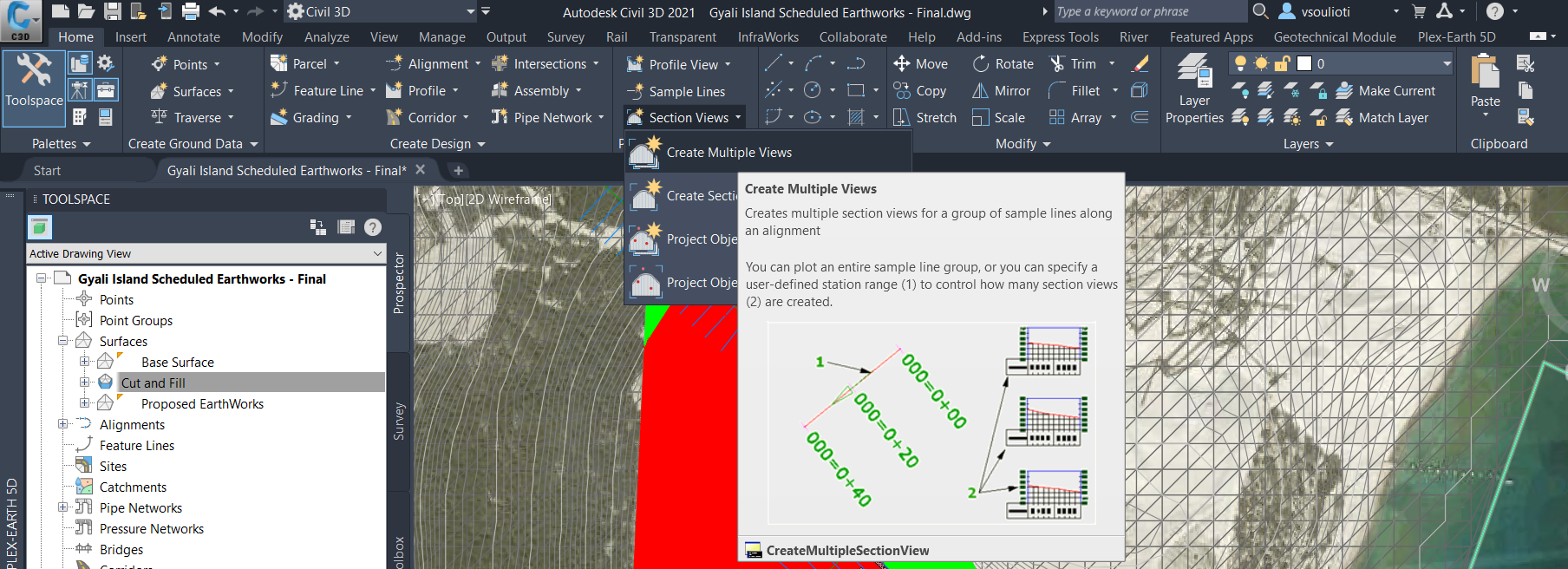Click the Move tool icon
The height and width of the screenshot is (569, 1568).
pyautogui.click(x=902, y=64)
